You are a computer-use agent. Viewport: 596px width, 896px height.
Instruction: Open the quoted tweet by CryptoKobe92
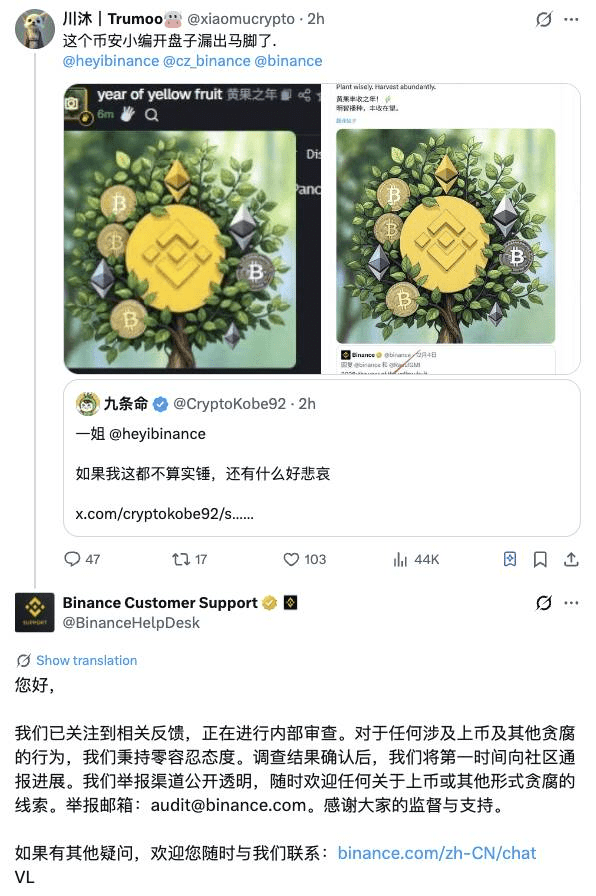[x=322, y=458]
